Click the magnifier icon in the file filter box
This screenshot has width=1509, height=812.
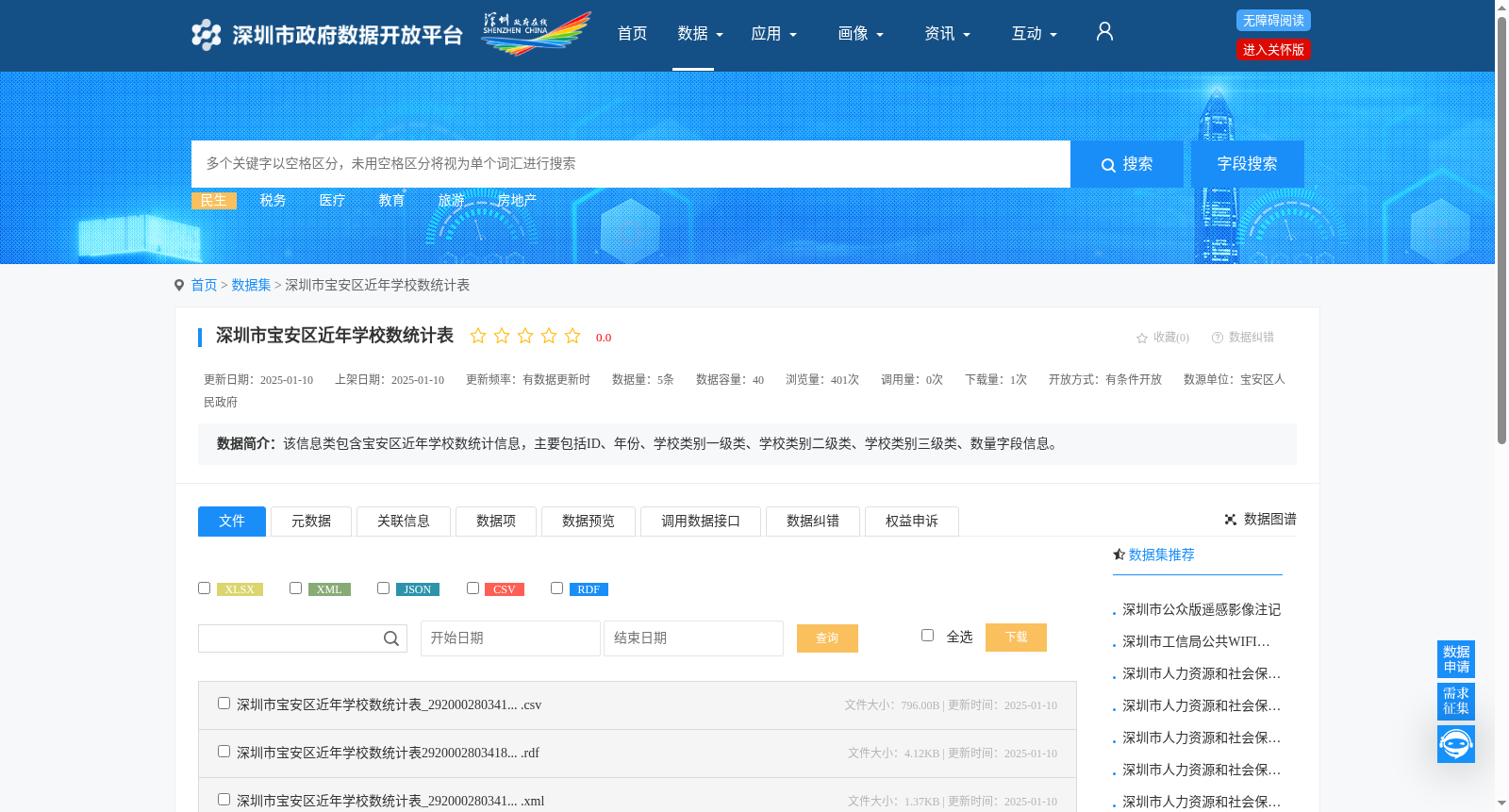(391, 638)
